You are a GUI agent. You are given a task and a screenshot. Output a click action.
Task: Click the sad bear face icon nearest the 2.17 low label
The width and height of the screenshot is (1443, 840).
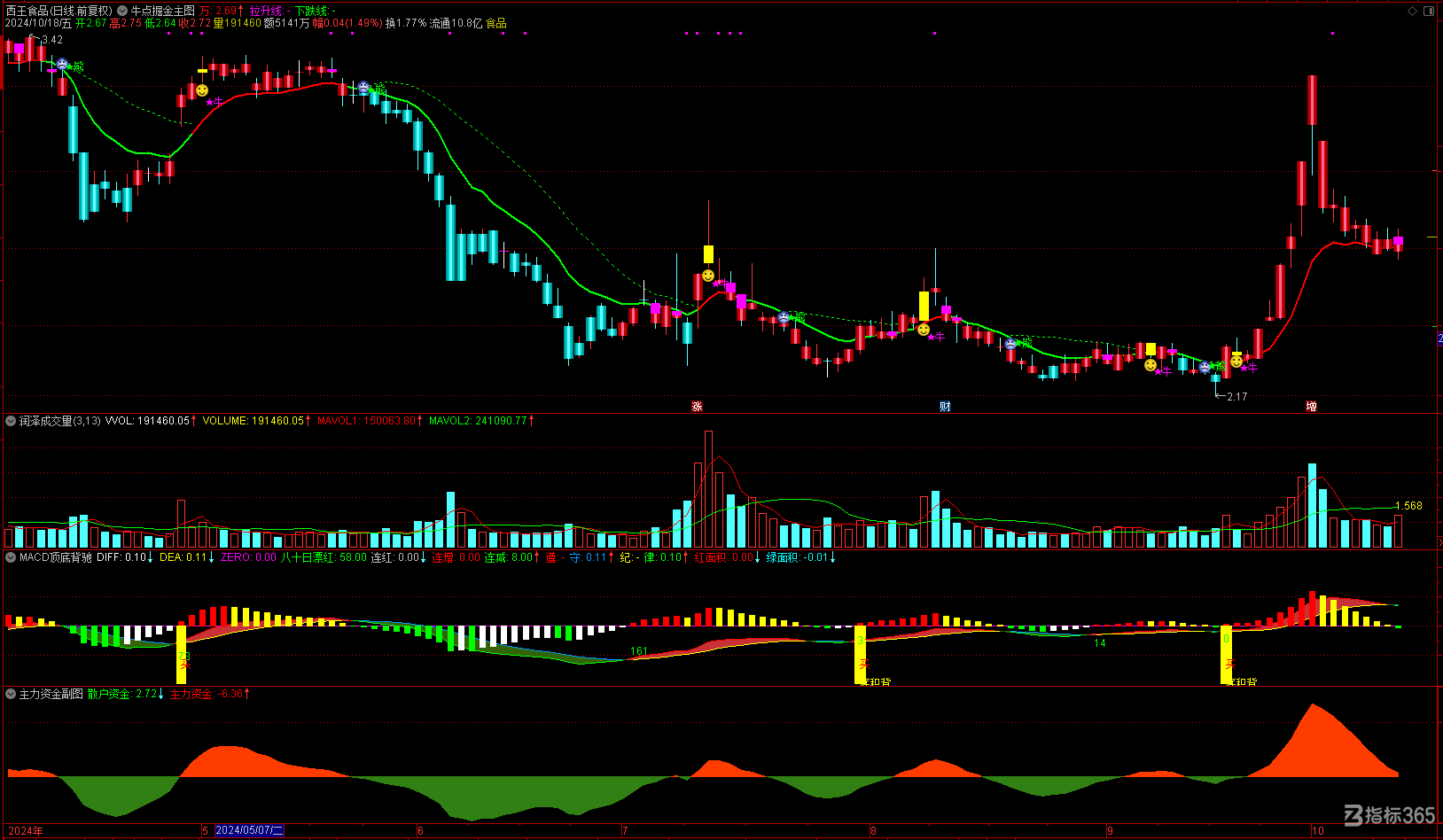pos(1205,367)
